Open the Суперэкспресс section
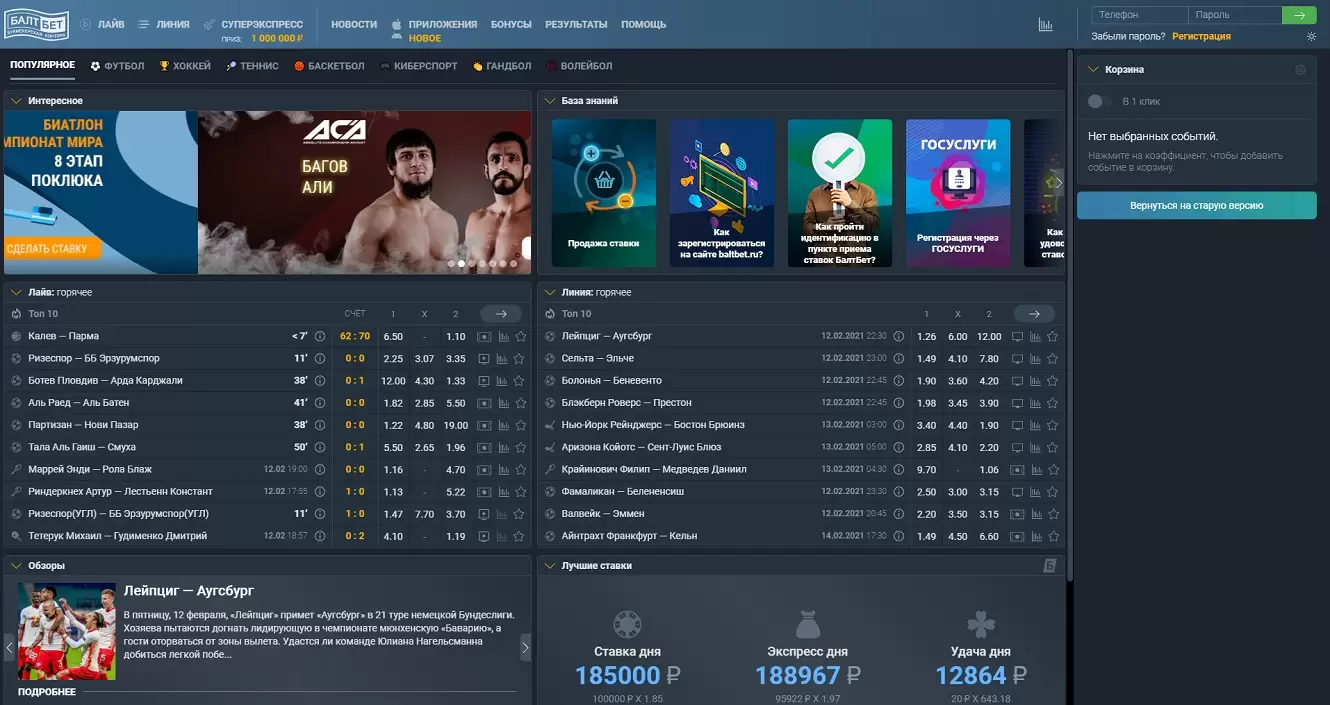This screenshot has width=1330, height=705. click(261, 24)
